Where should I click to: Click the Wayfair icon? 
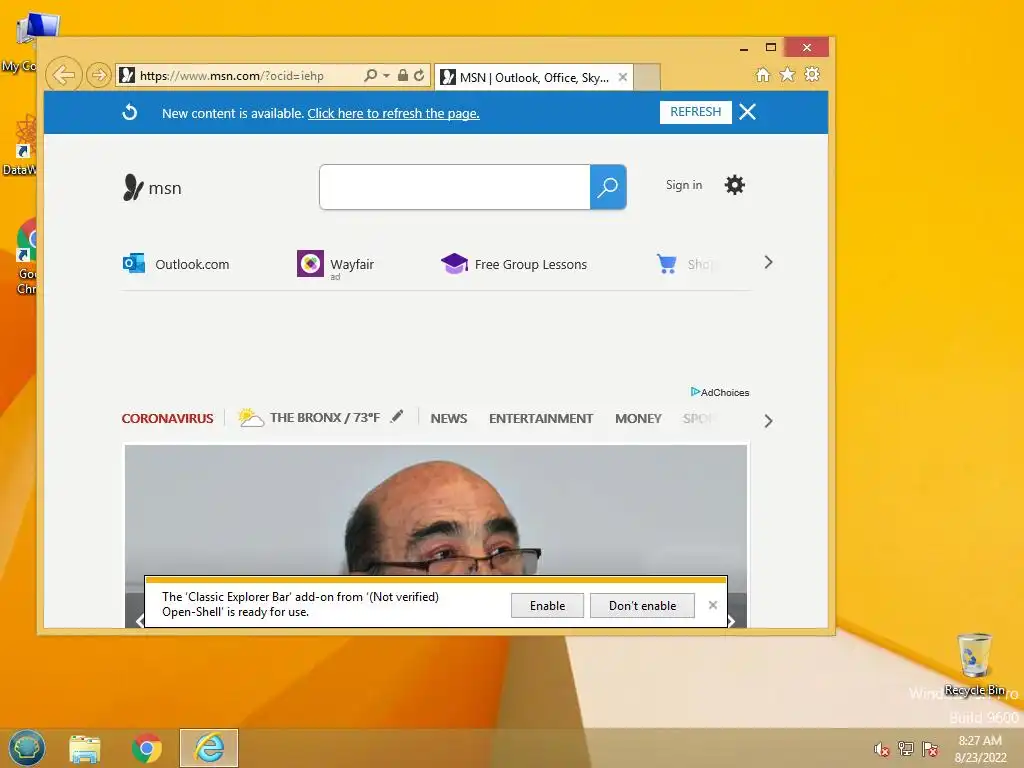tap(310, 263)
